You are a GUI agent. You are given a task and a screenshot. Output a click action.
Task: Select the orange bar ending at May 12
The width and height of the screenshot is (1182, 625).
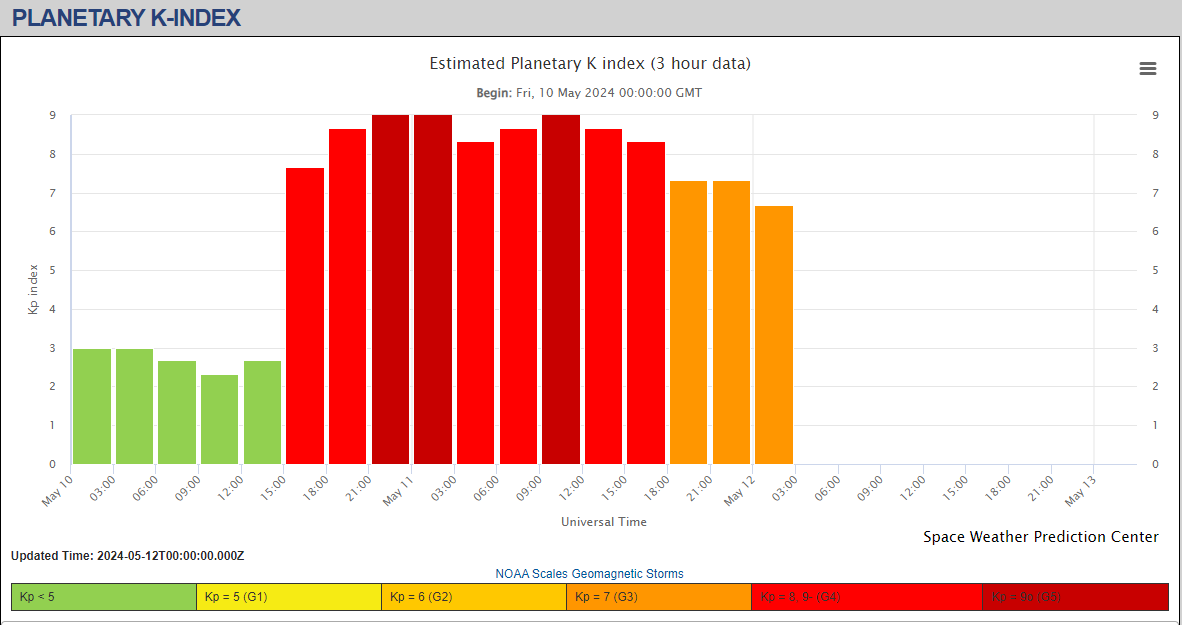[731, 323]
